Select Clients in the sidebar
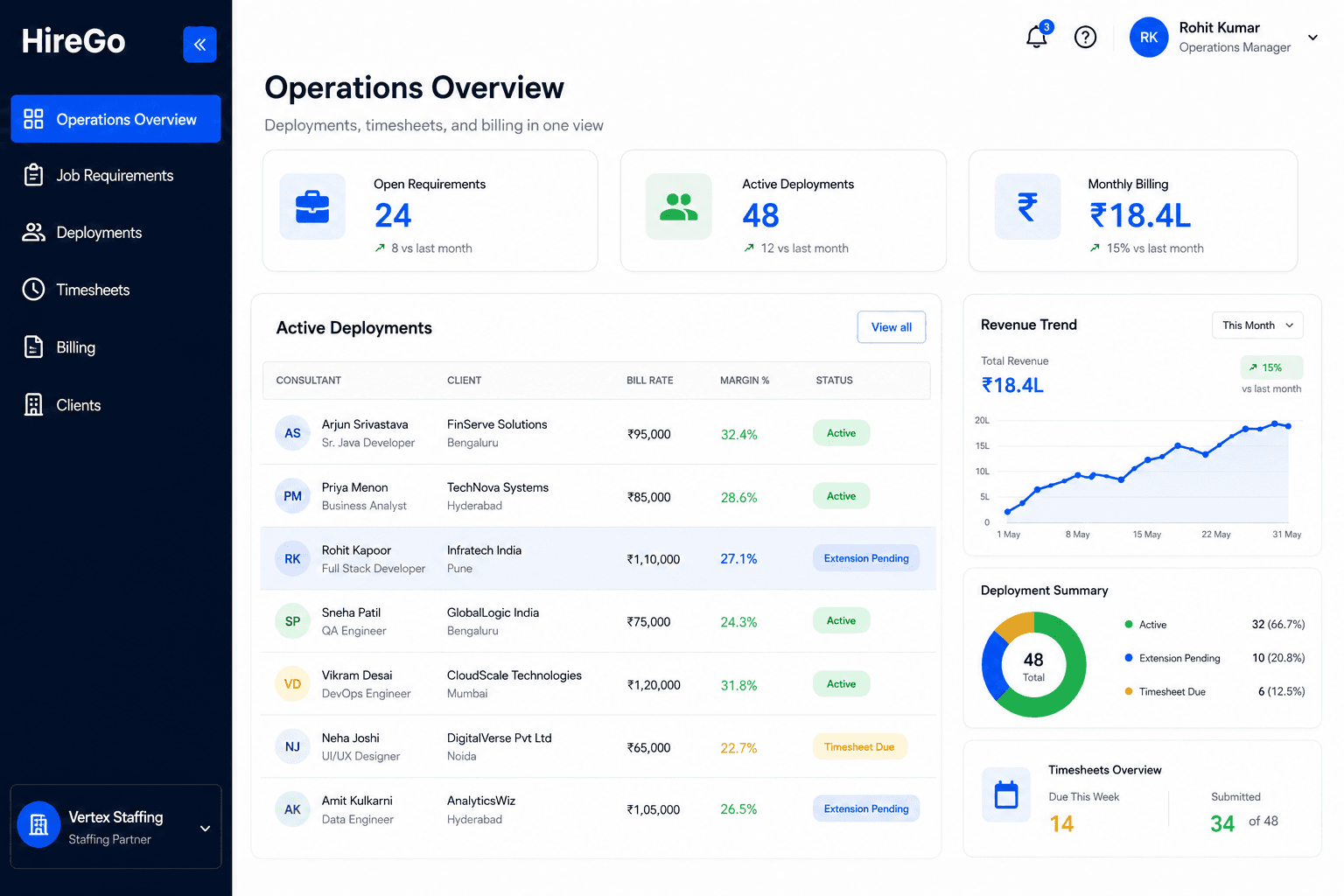This screenshot has height=896, width=1344. (x=115, y=404)
